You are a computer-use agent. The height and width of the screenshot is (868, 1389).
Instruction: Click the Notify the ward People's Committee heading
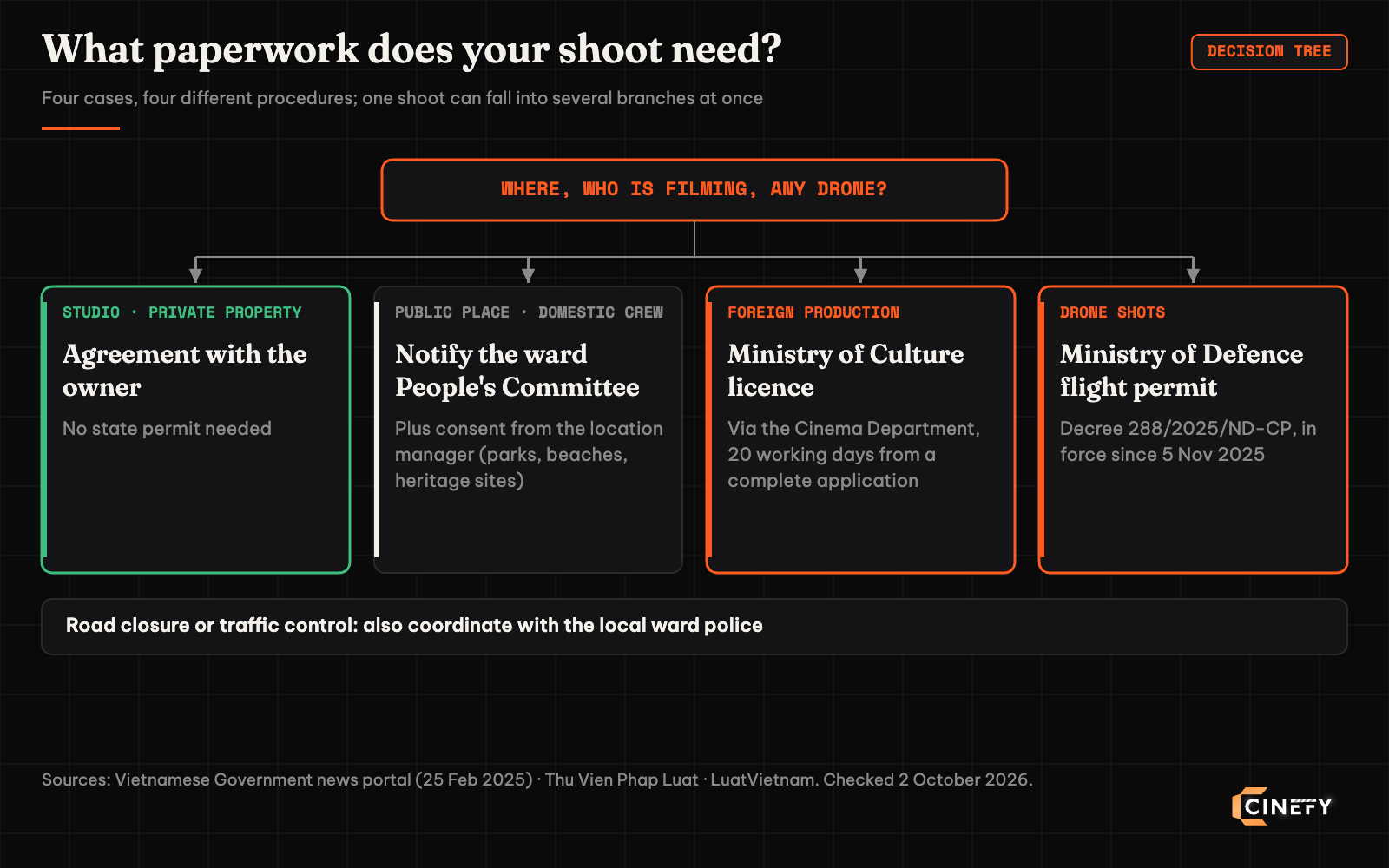pos(517,371)
